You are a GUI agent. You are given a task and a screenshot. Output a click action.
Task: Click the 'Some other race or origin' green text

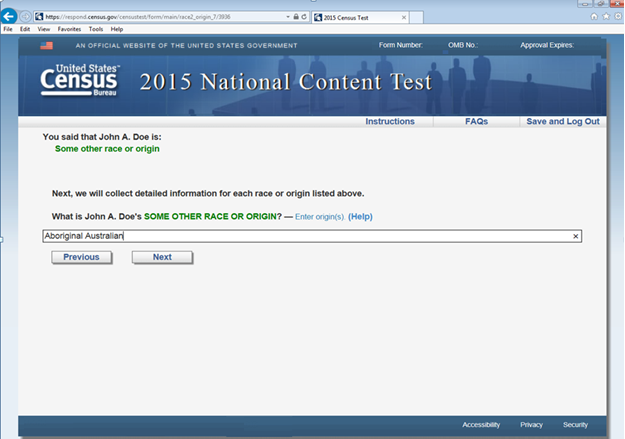coord(107,149)
